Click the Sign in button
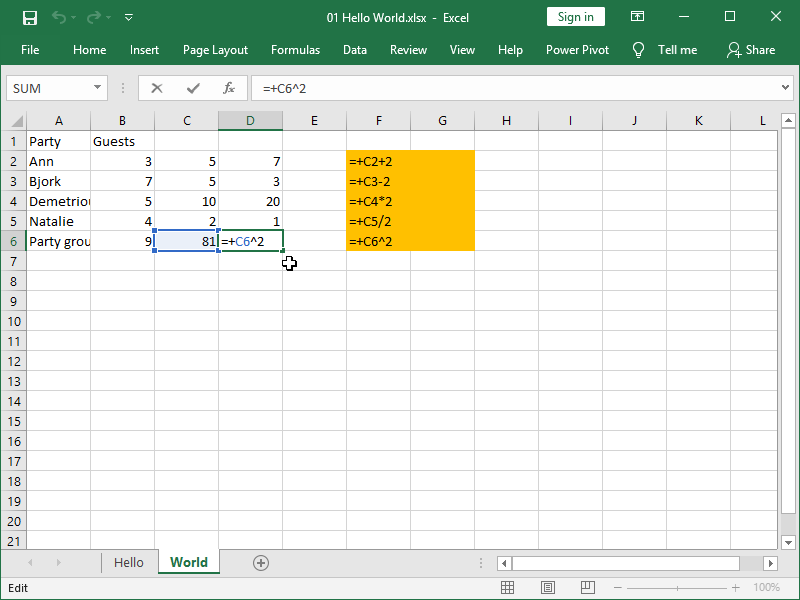The width and height of the screenshot is (800, 600). pyautogui.click(x=575, y=17)
